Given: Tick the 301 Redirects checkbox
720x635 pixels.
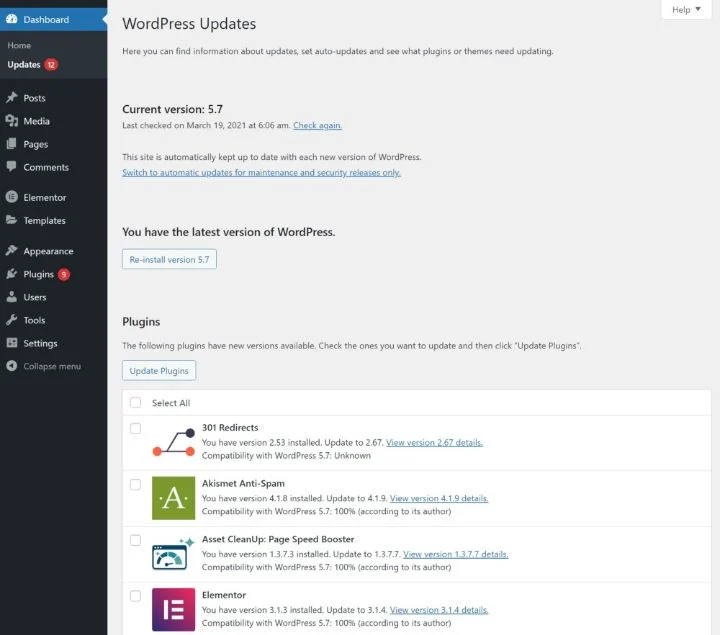Looking at the screenshot, I should (135, 429).
